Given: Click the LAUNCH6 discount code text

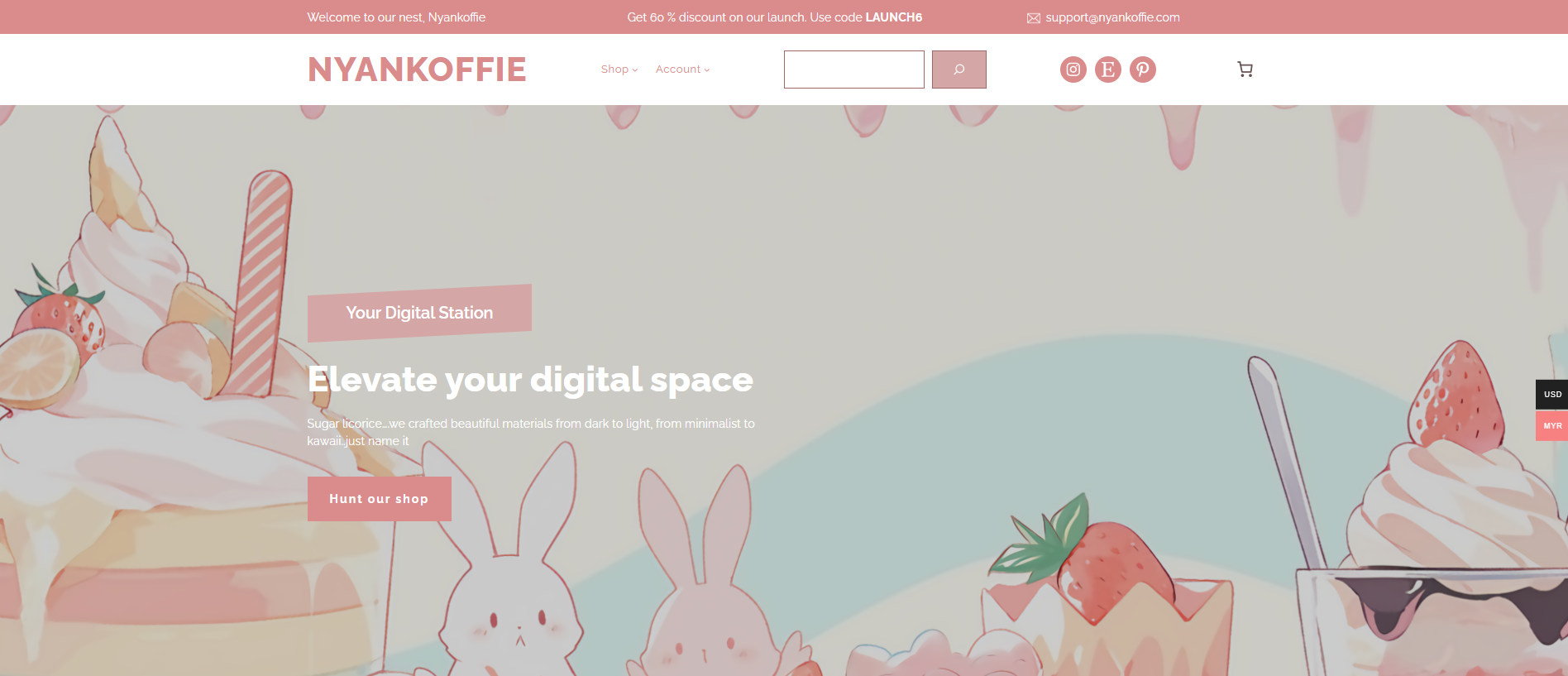Looking at the screenshot, I should click(x=893, y=17).
